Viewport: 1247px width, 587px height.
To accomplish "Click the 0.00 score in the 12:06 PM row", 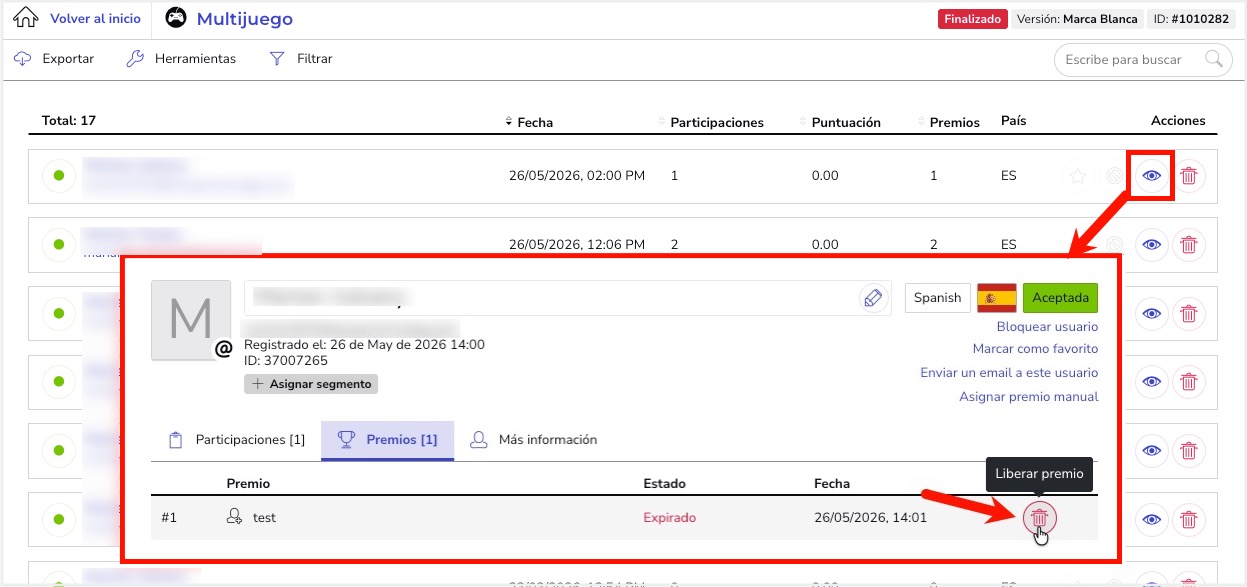I will coord(825,244).
